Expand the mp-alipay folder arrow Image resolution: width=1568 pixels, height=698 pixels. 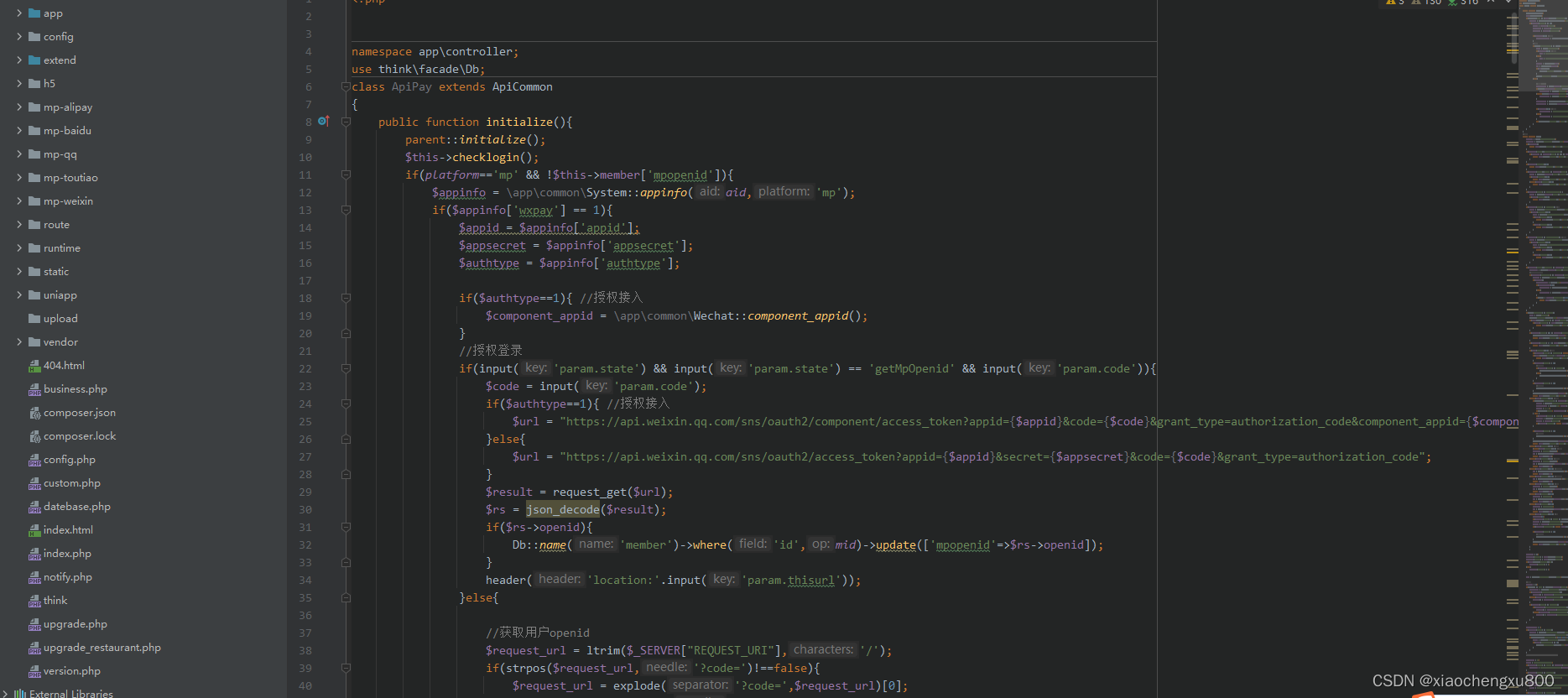pos(19,107)
